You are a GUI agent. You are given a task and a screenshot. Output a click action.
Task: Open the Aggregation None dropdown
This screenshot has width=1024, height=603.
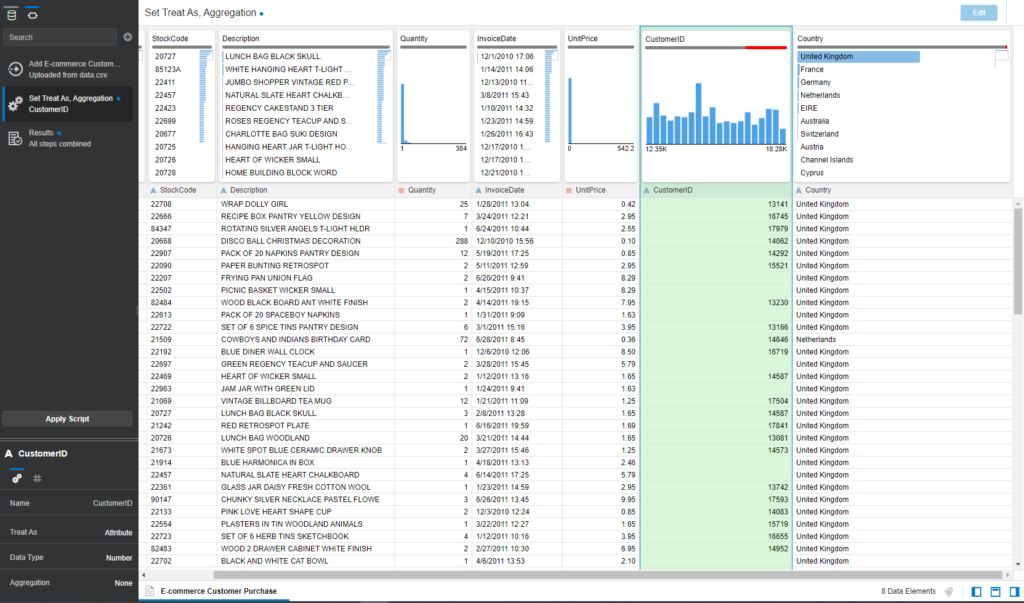(123, 583)
